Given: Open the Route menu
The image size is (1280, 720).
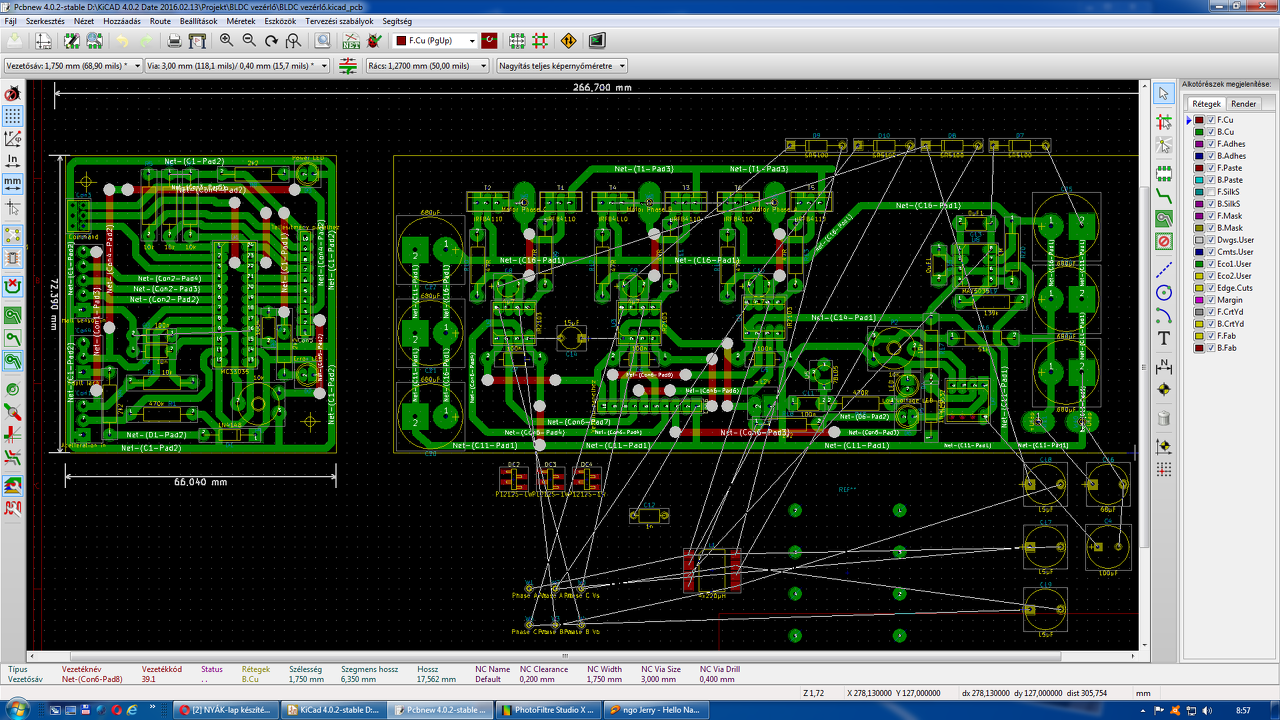Looking at the screenshot, I should [160, 21].
